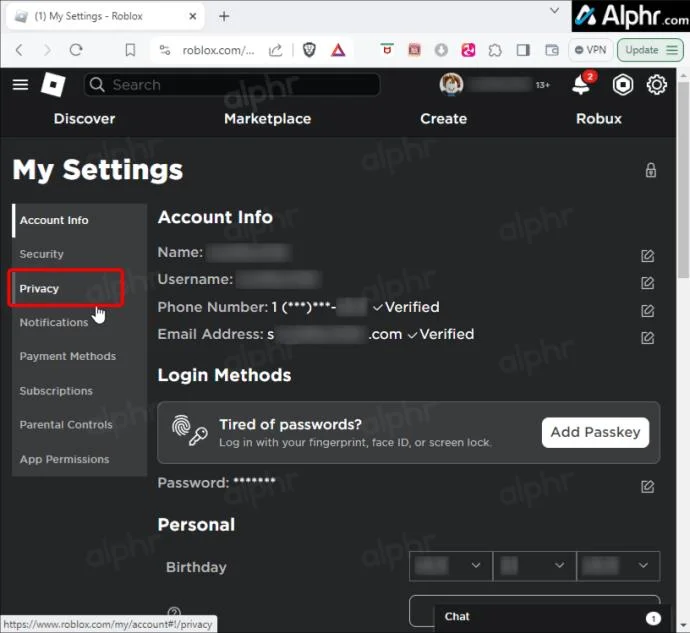Edit the Phone Number pencil icon
This screenshot has width=690, height=633.
647,311
